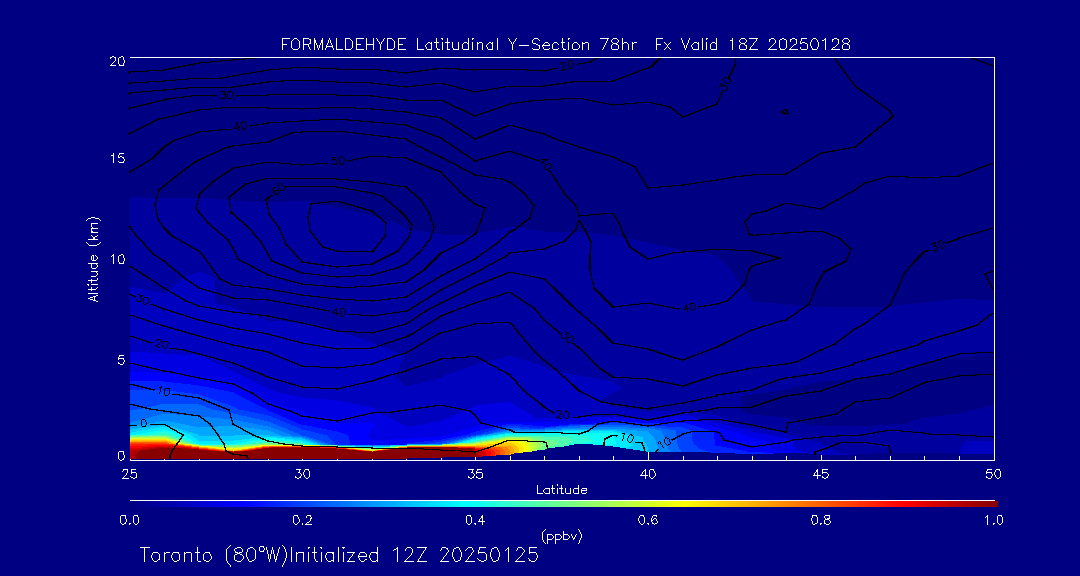Click the altitude axis tick label 5

coord(120,360)
